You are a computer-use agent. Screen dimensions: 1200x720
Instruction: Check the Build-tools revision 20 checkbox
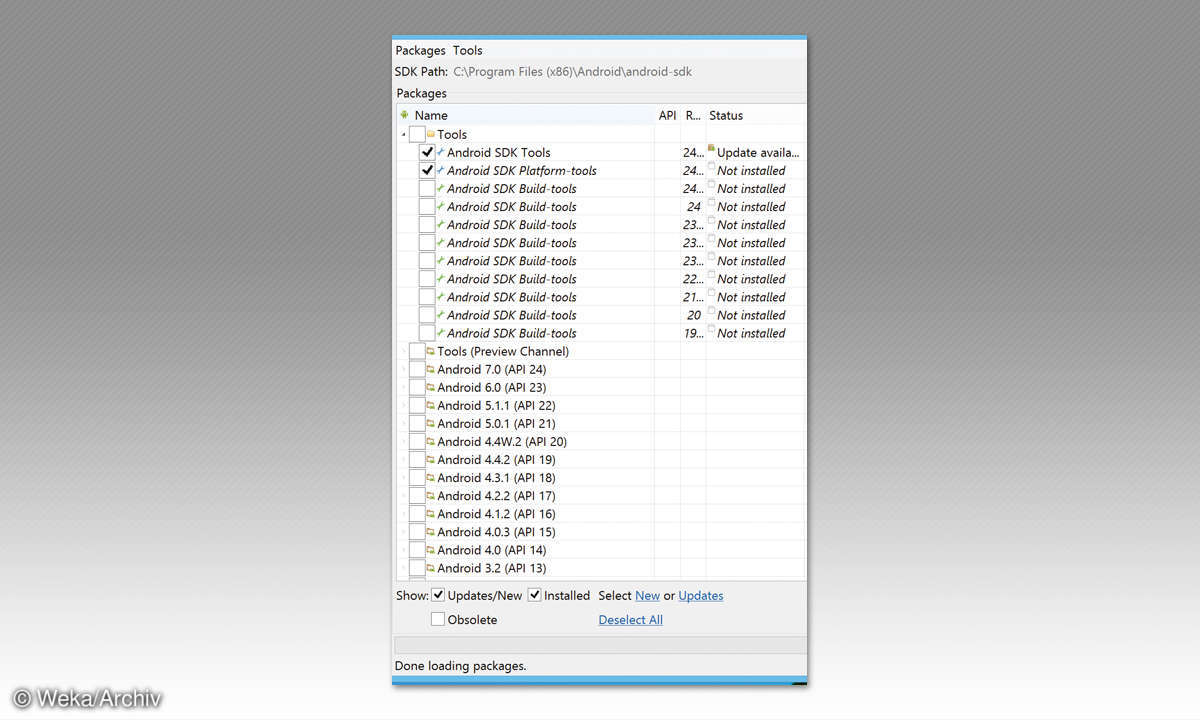coord(427,315)
